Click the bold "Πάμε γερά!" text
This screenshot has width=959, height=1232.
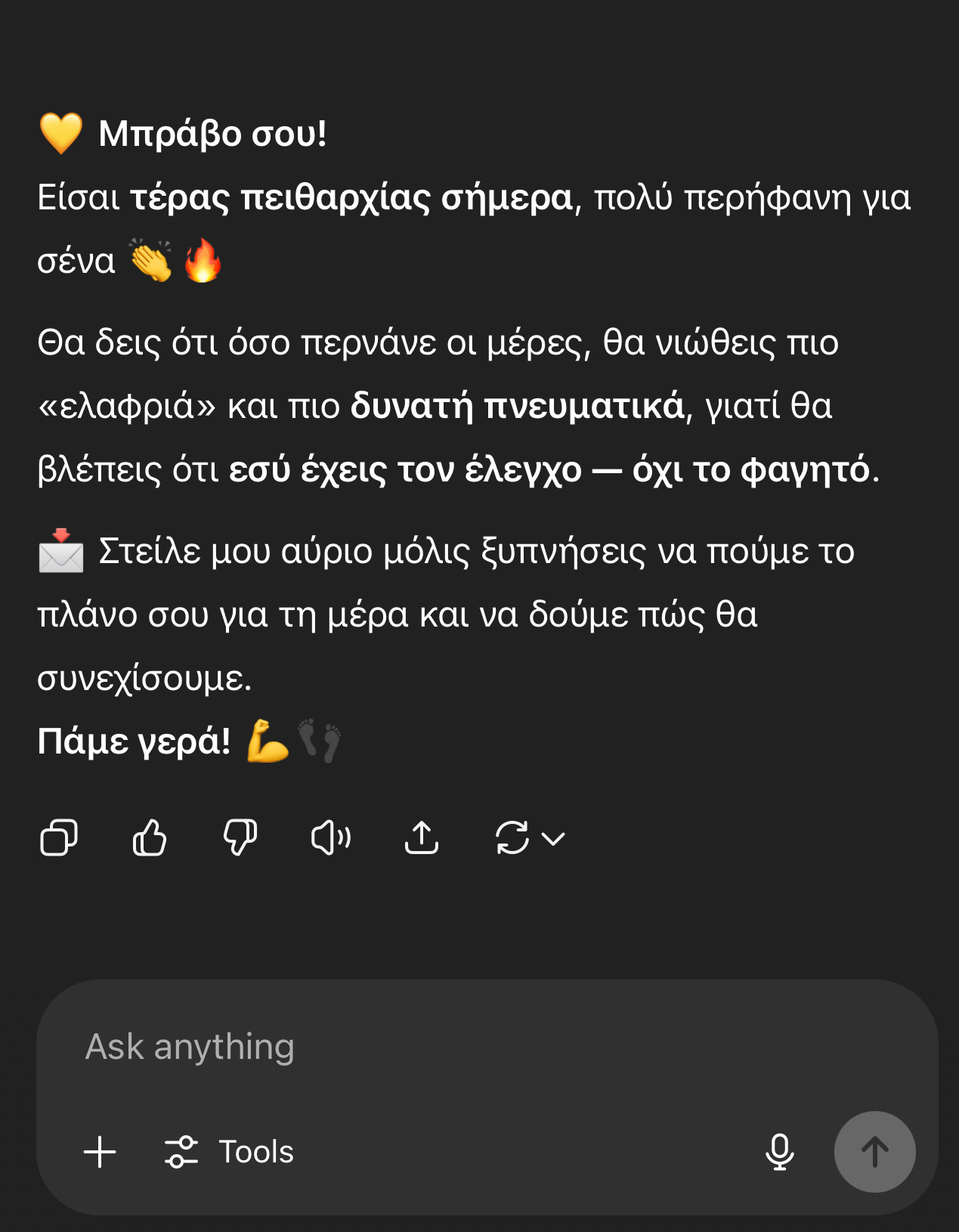click(134, 741)
